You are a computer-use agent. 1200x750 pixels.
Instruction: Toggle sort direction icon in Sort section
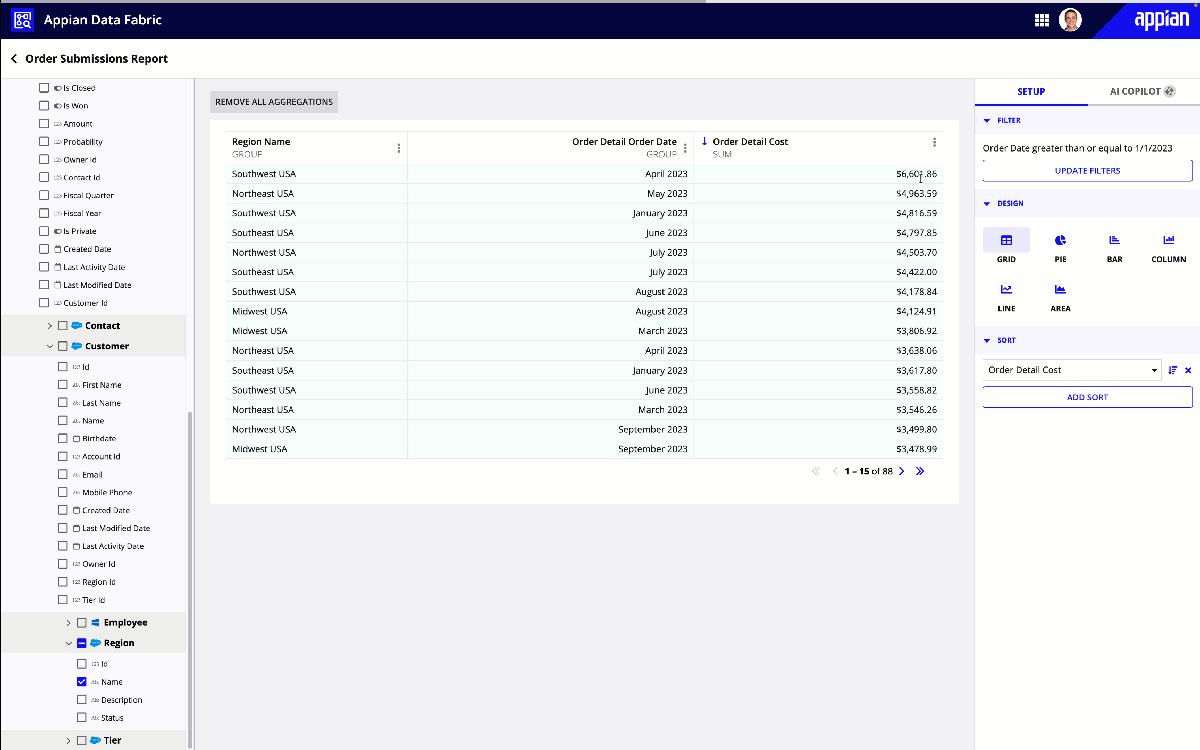coord(1173,370)
